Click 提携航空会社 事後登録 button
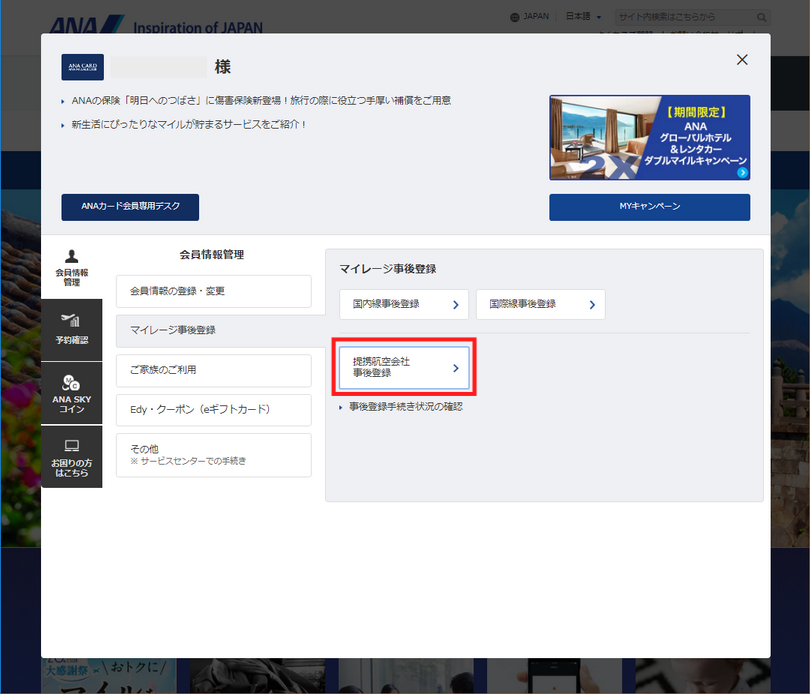810x694 pixels. click(404, 367)
